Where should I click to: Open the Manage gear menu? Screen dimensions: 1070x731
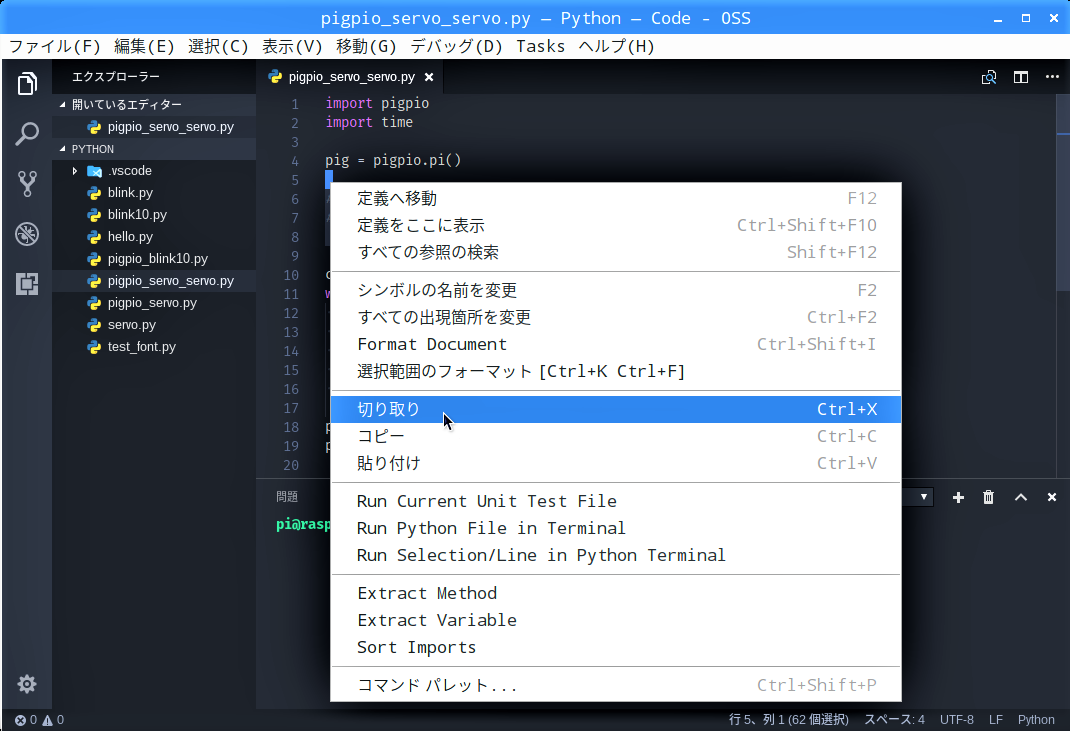pos(27,684)
